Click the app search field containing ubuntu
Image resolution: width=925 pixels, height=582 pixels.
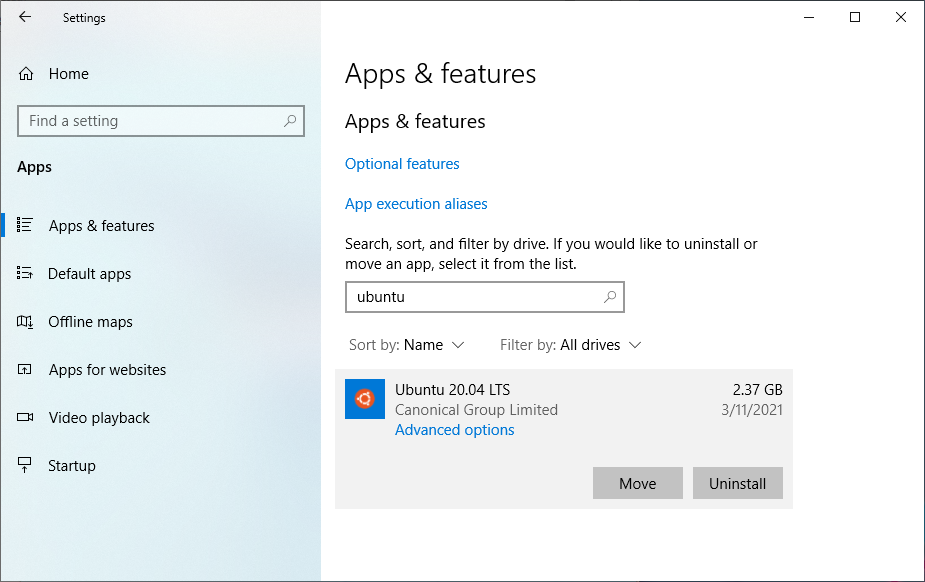click(470, 297)
